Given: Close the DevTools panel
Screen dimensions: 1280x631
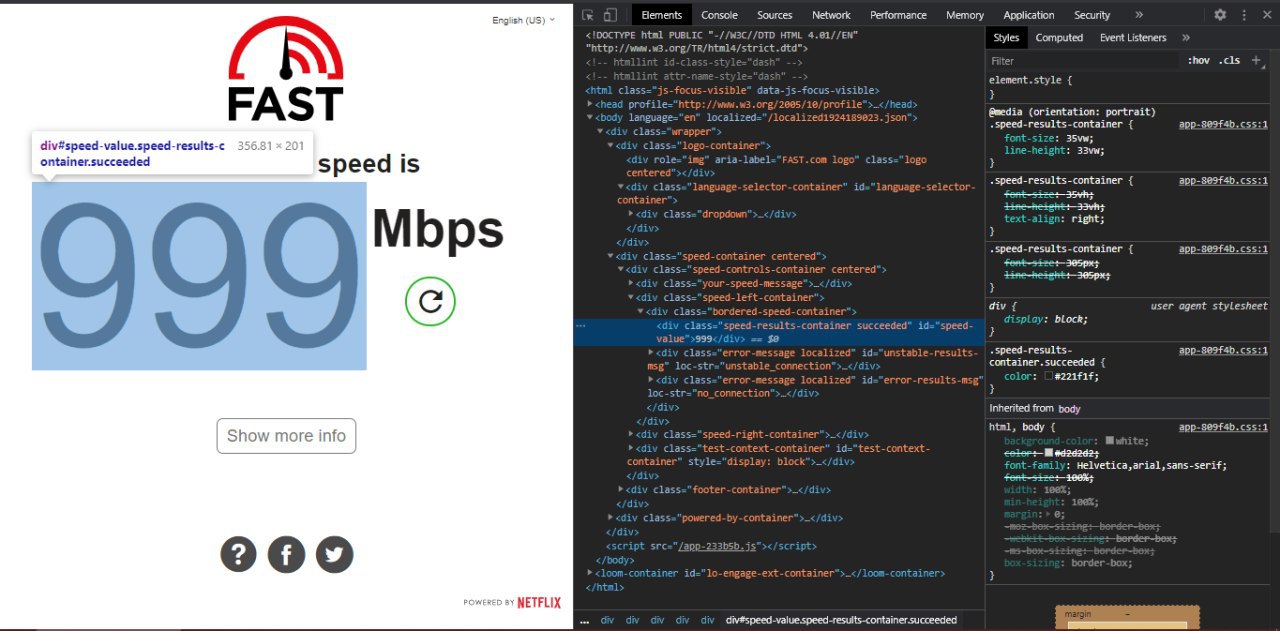Looking at the screenshot, I should [x=1265, y=15].
